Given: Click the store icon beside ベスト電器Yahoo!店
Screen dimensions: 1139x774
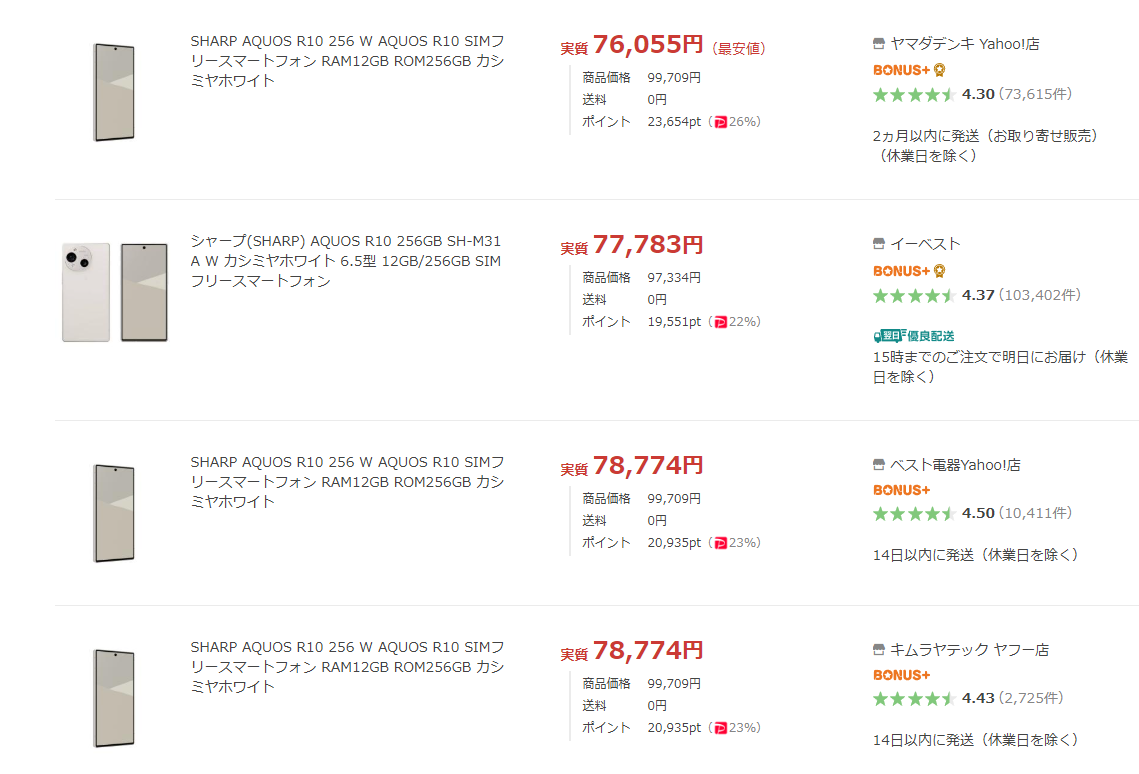Looking at the screenshot, I should click(x=879, y=465).
